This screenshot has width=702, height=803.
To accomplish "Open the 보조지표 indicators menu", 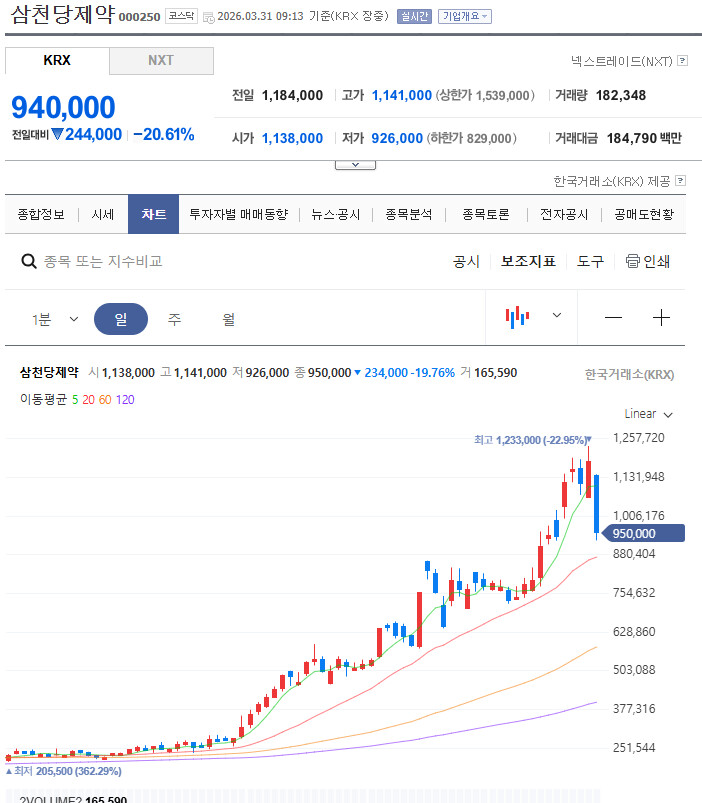I will tap(528, 261).
